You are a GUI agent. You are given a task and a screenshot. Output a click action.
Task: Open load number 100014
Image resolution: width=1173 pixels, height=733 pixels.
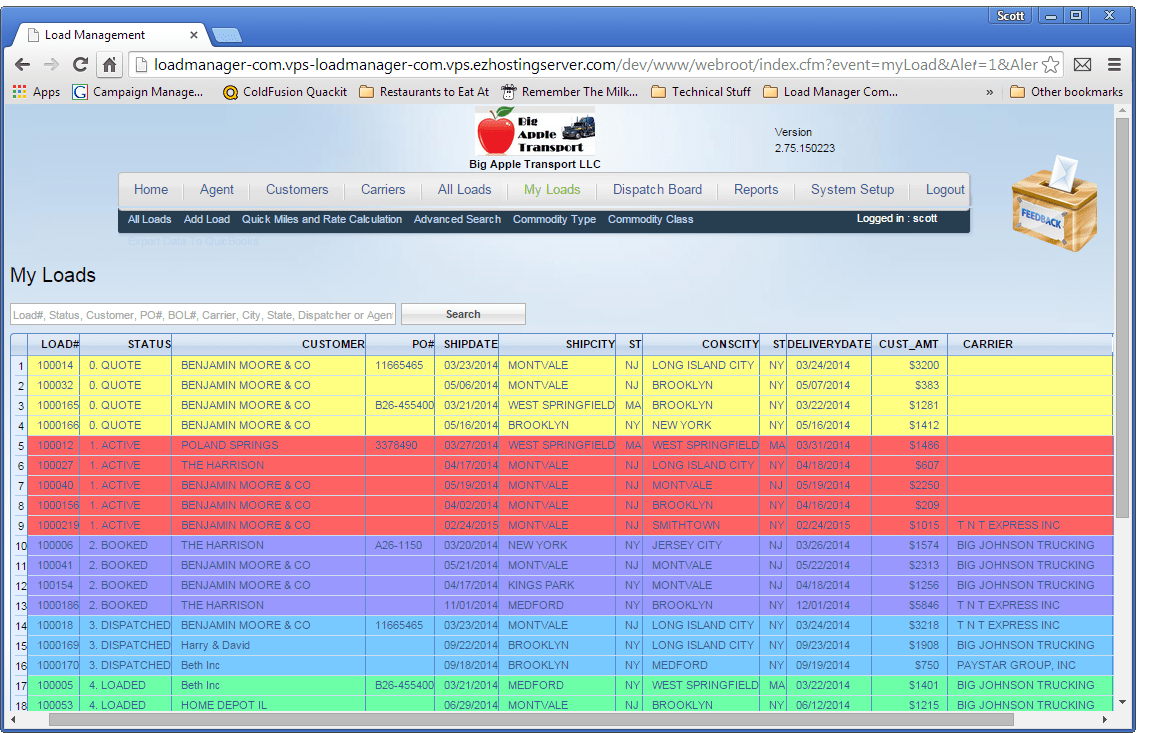point(54,365)
